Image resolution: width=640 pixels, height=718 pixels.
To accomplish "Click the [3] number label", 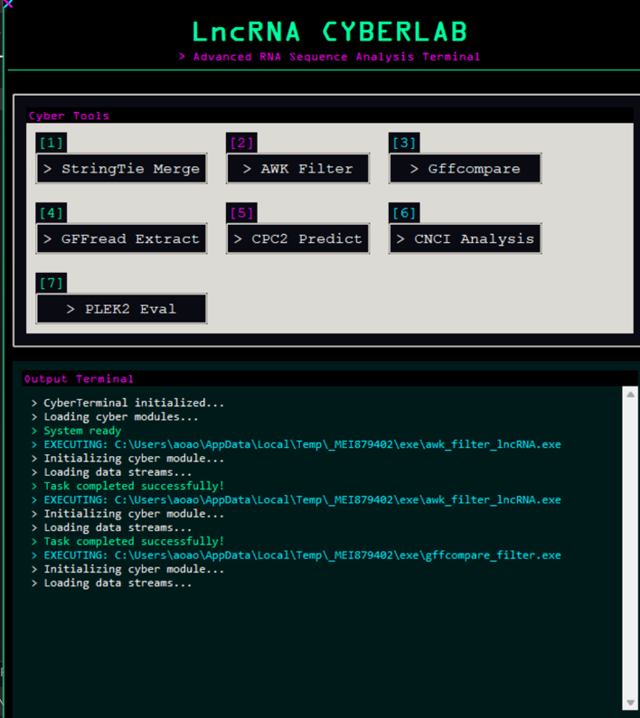I will coord(404,142).
